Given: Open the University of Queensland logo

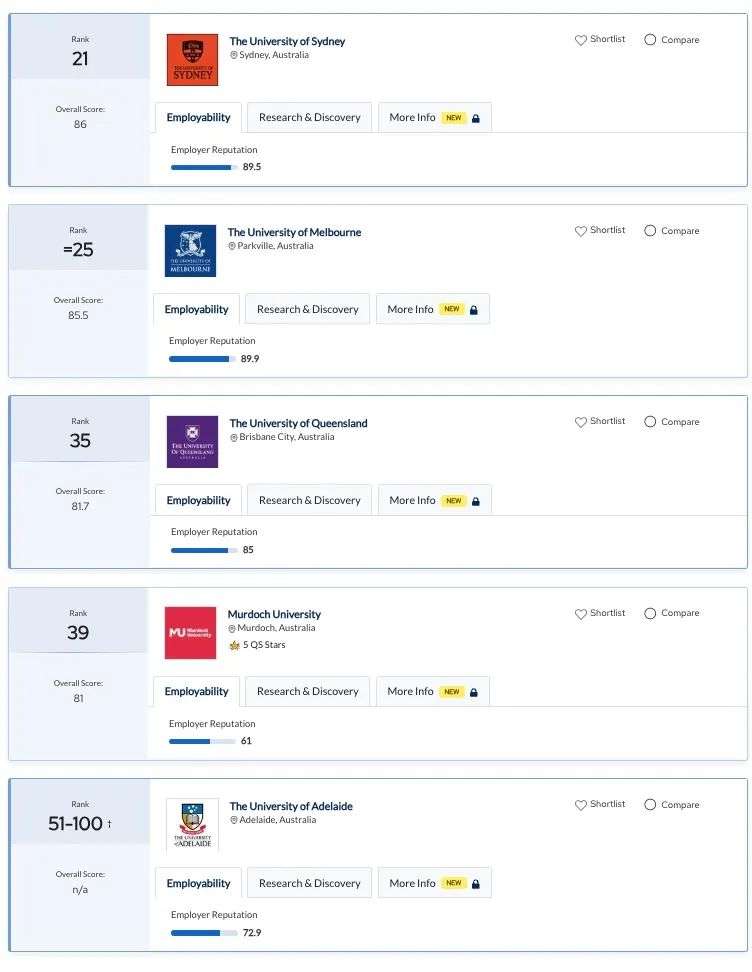Looking at the screenshot, I should coord(192,441).
